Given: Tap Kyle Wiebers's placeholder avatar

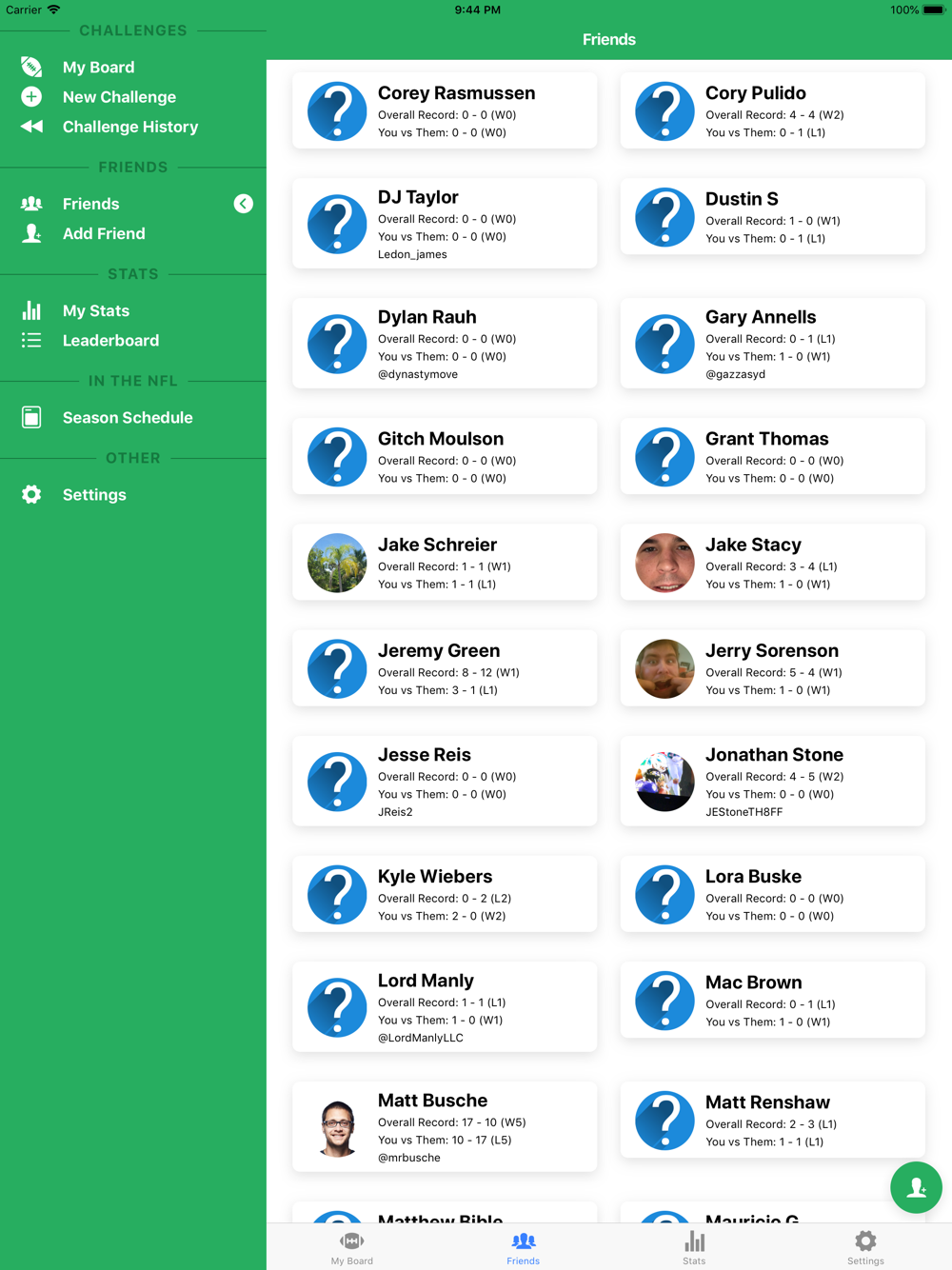Looking at the screenshot, I should tap(337, 895).
